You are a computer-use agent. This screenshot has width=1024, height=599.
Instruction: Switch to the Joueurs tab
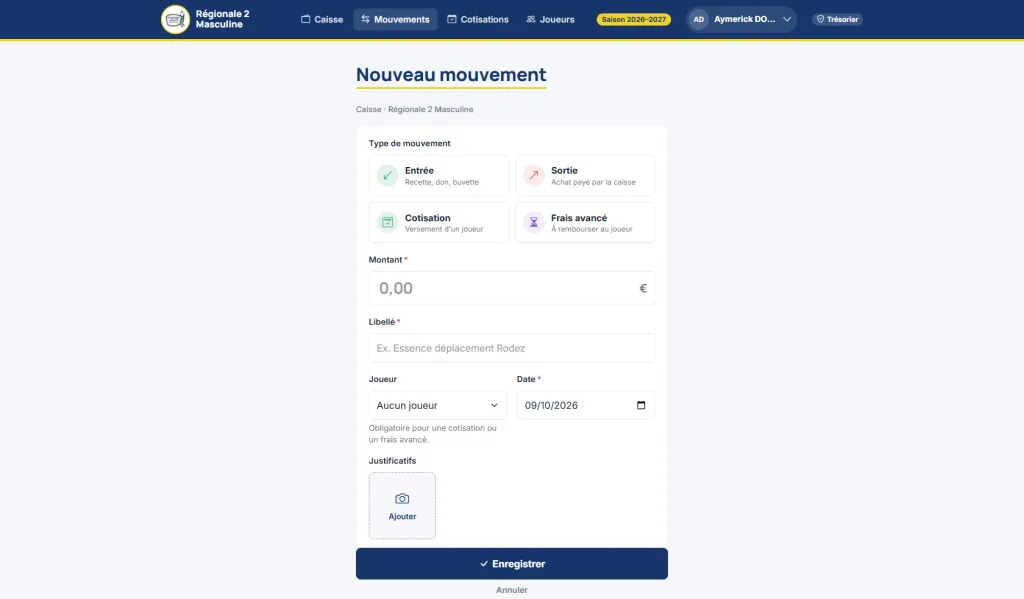click(551, 20)
